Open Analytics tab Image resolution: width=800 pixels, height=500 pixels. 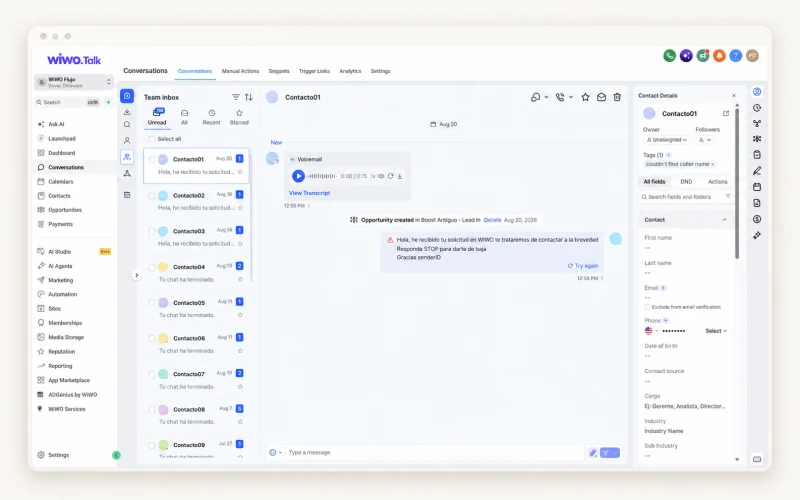coord(350,71)
